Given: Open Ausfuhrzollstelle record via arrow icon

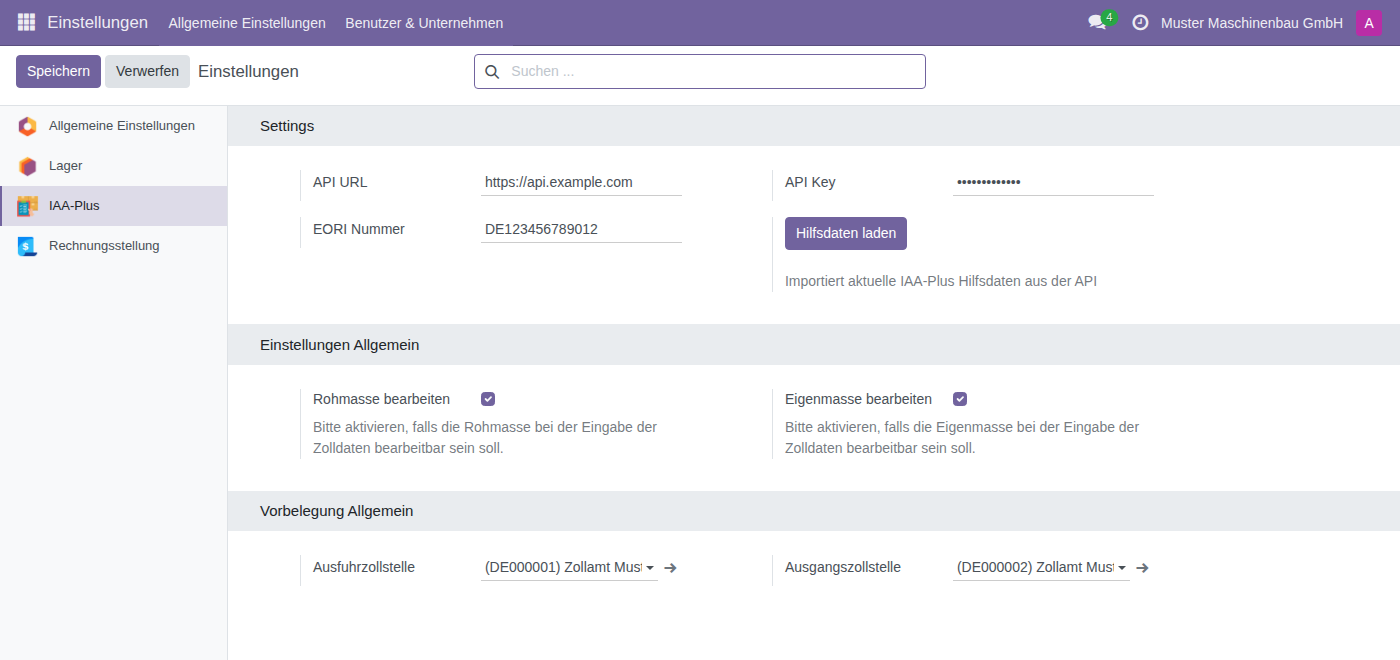Looking at the screenshot, I should pos(671,568).
